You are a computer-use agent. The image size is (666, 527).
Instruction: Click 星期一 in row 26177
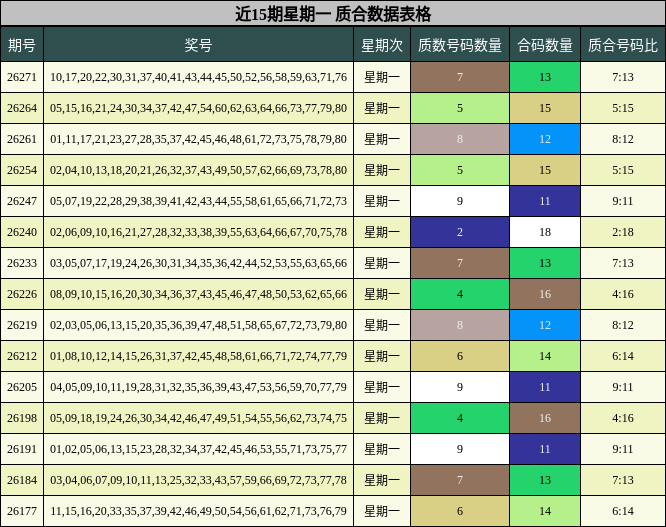(x=382, y=511)
